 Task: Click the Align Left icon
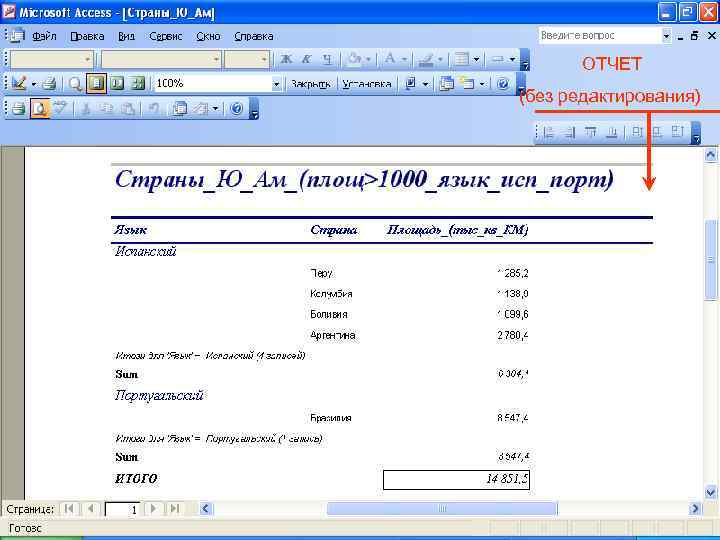tap(548, 133)
